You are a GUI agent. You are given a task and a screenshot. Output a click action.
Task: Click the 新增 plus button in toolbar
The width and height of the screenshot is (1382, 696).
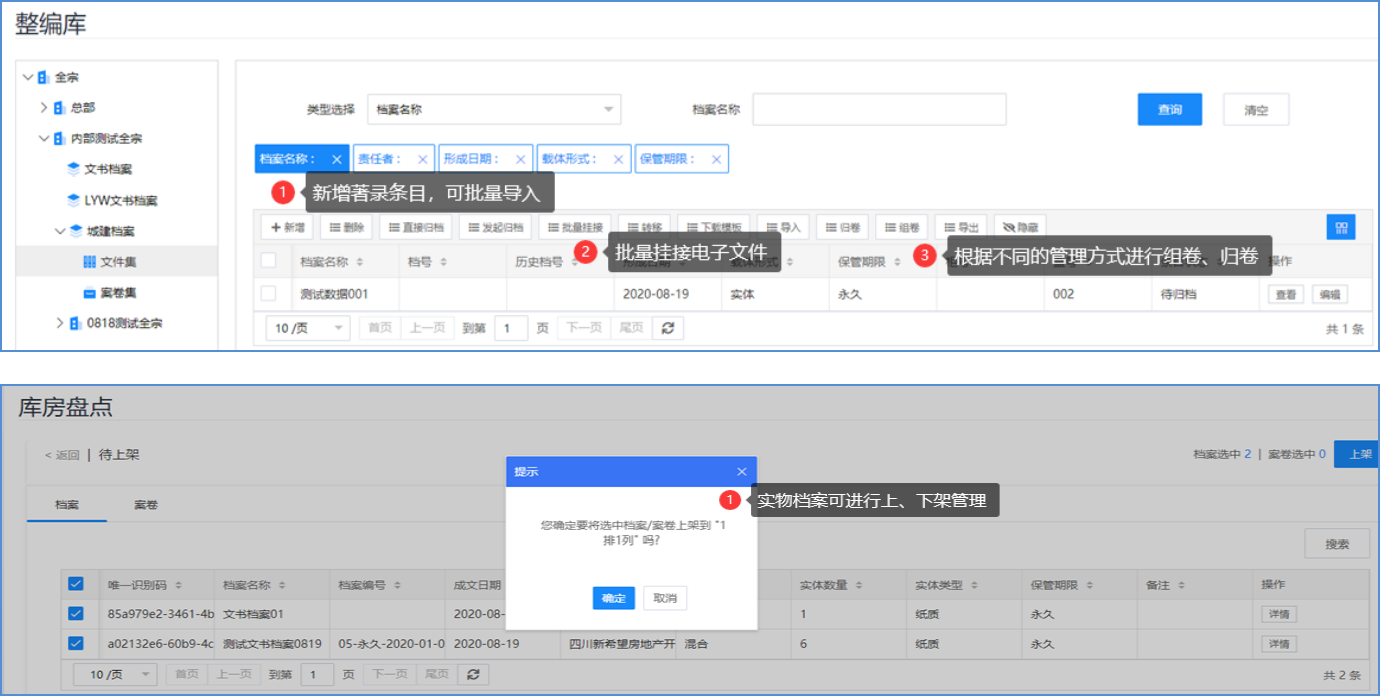pos(287,227)
